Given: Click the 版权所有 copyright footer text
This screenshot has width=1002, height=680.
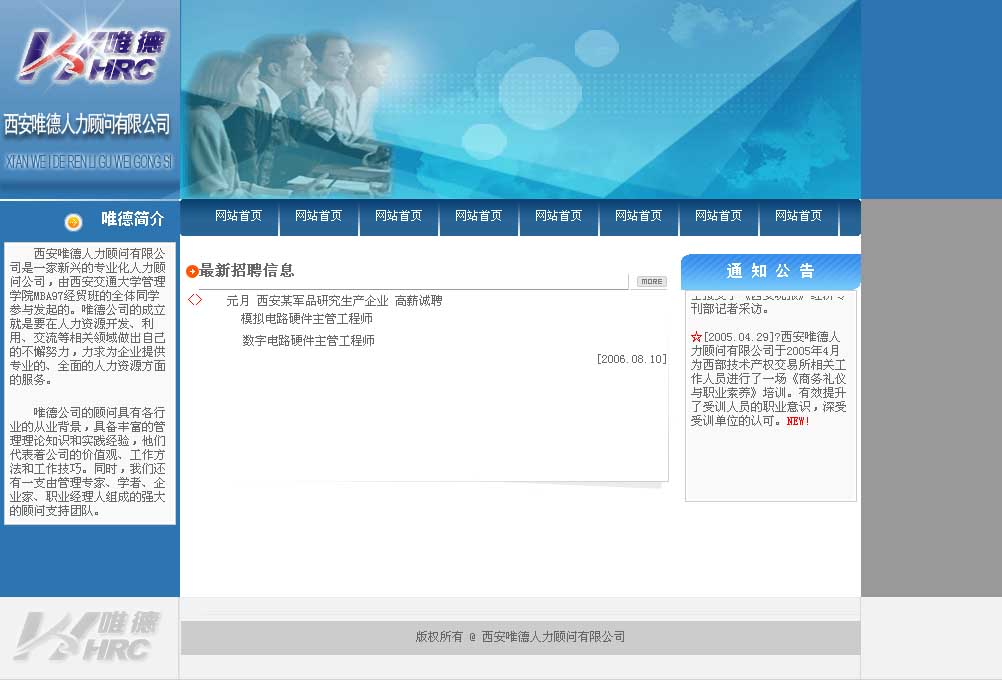Looking at the screenshot, I should pyautogui.click(x=520, y=637).
